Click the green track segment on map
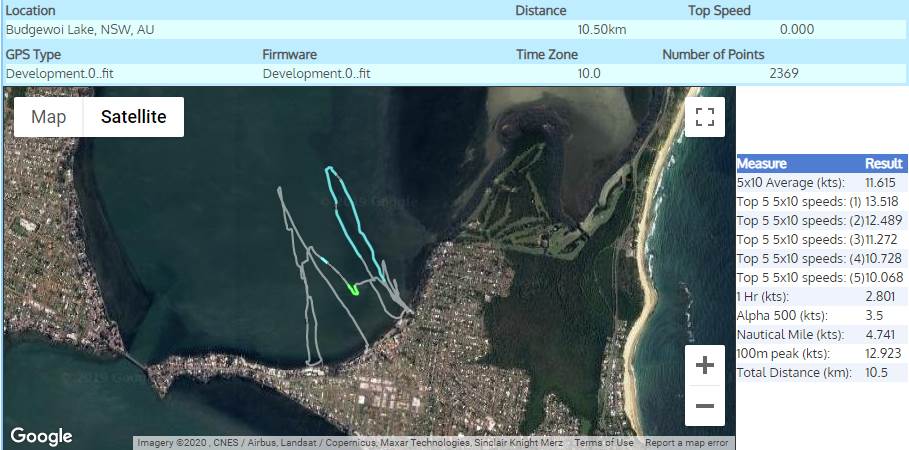 point(353,288)
